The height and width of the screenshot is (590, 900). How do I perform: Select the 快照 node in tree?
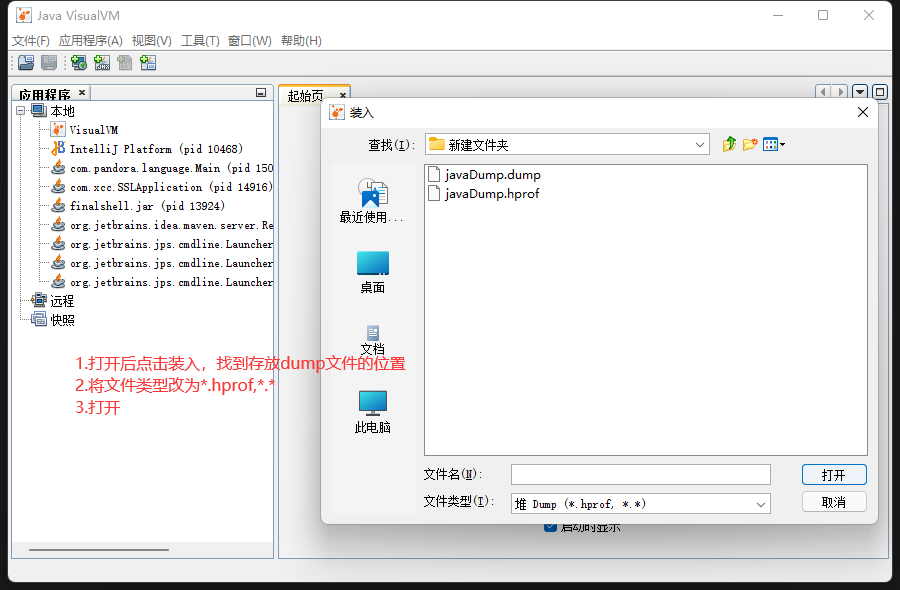[62, 320]
